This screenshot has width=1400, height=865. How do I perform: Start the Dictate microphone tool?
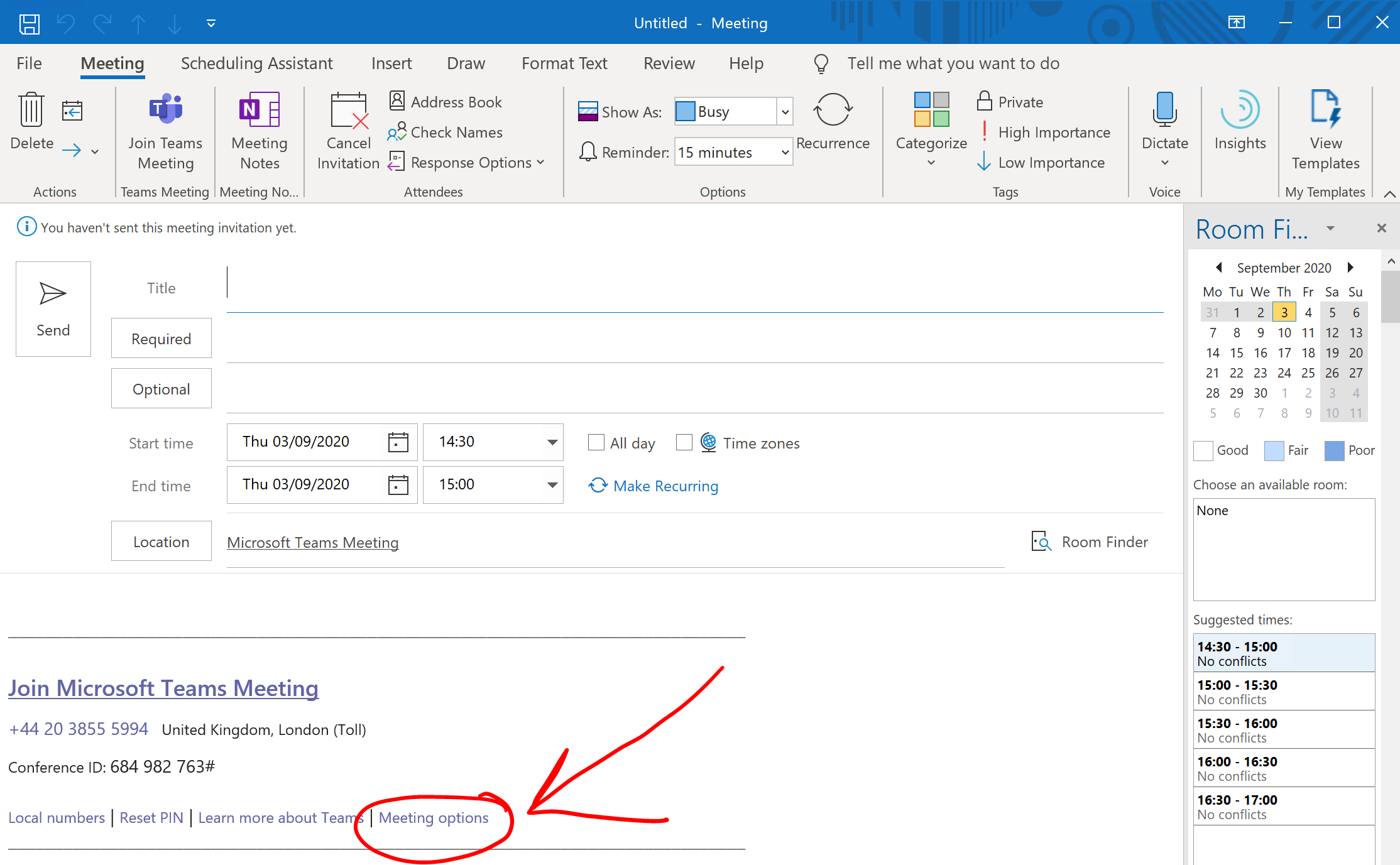(x=1164, y=109)
